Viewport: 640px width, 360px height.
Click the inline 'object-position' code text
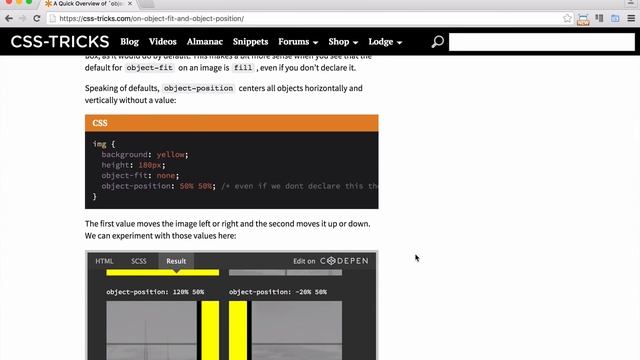click(x=198, y=88)
